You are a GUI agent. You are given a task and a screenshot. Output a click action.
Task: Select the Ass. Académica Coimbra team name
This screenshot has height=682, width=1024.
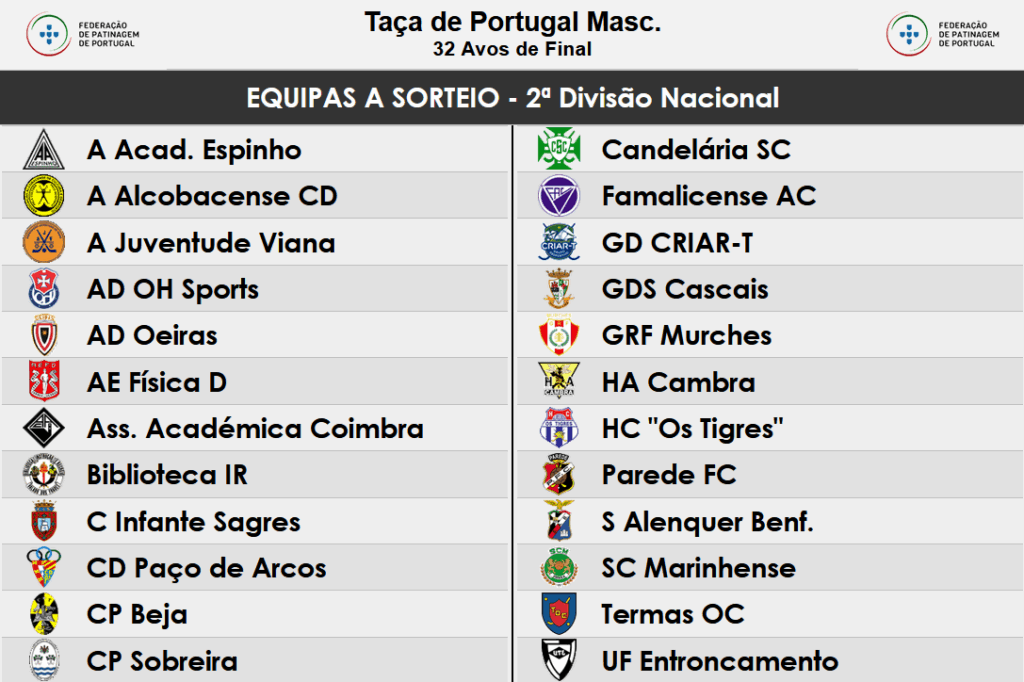coord(255,429)
